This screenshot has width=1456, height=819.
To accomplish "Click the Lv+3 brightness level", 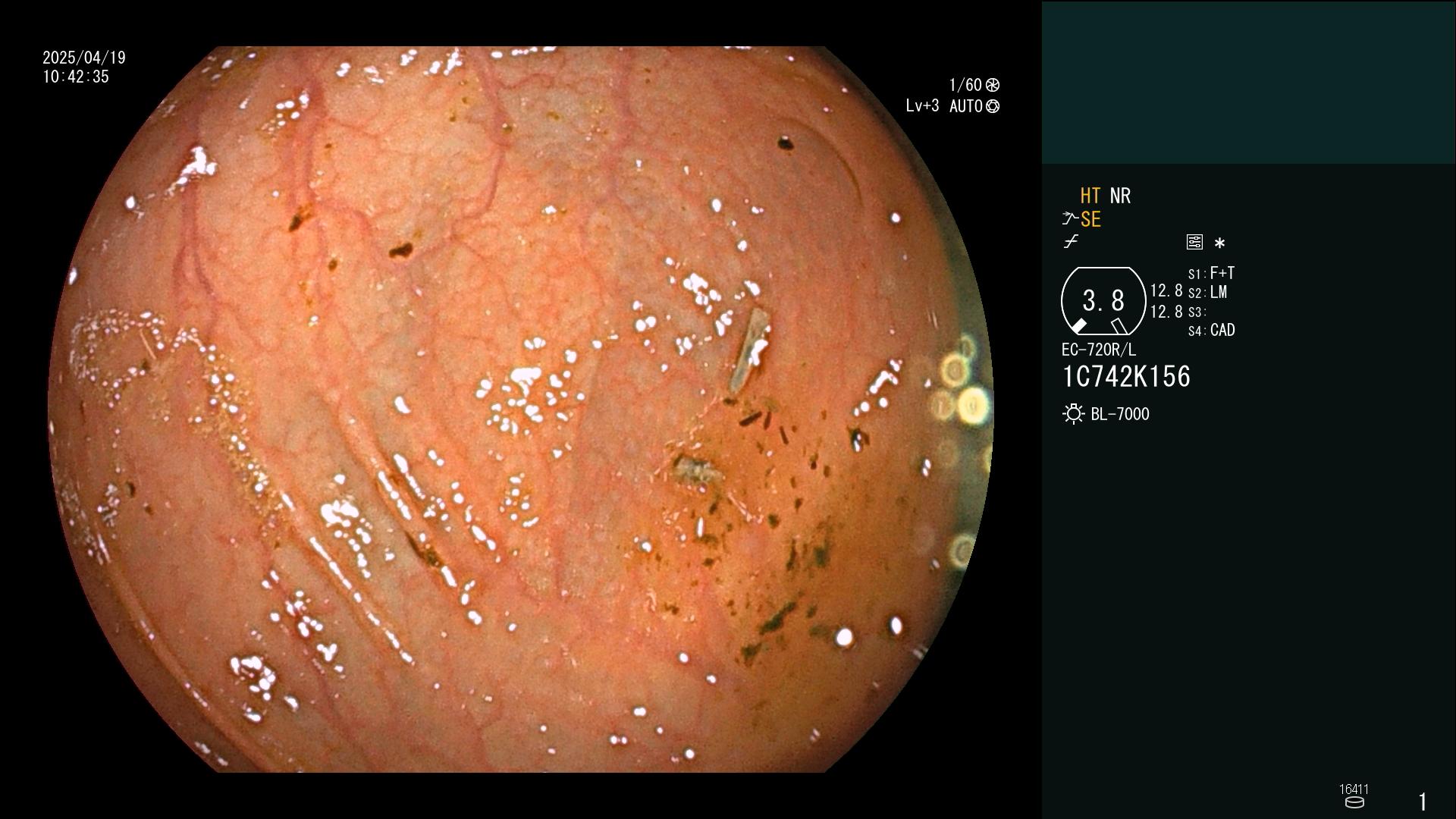I will [922, 106].
